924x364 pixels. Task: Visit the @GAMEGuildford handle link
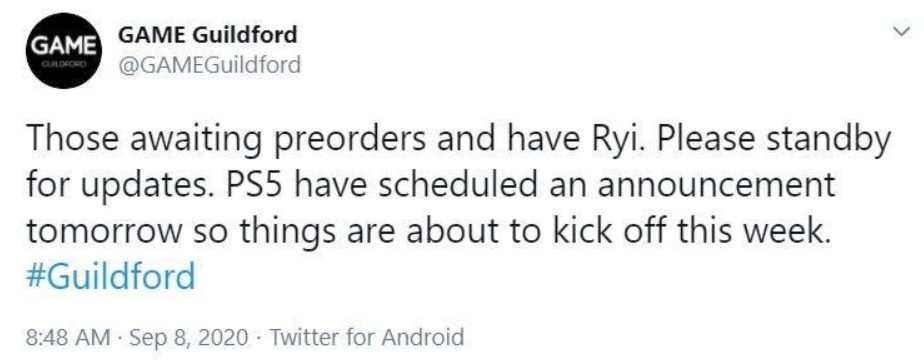click(210, 64)
